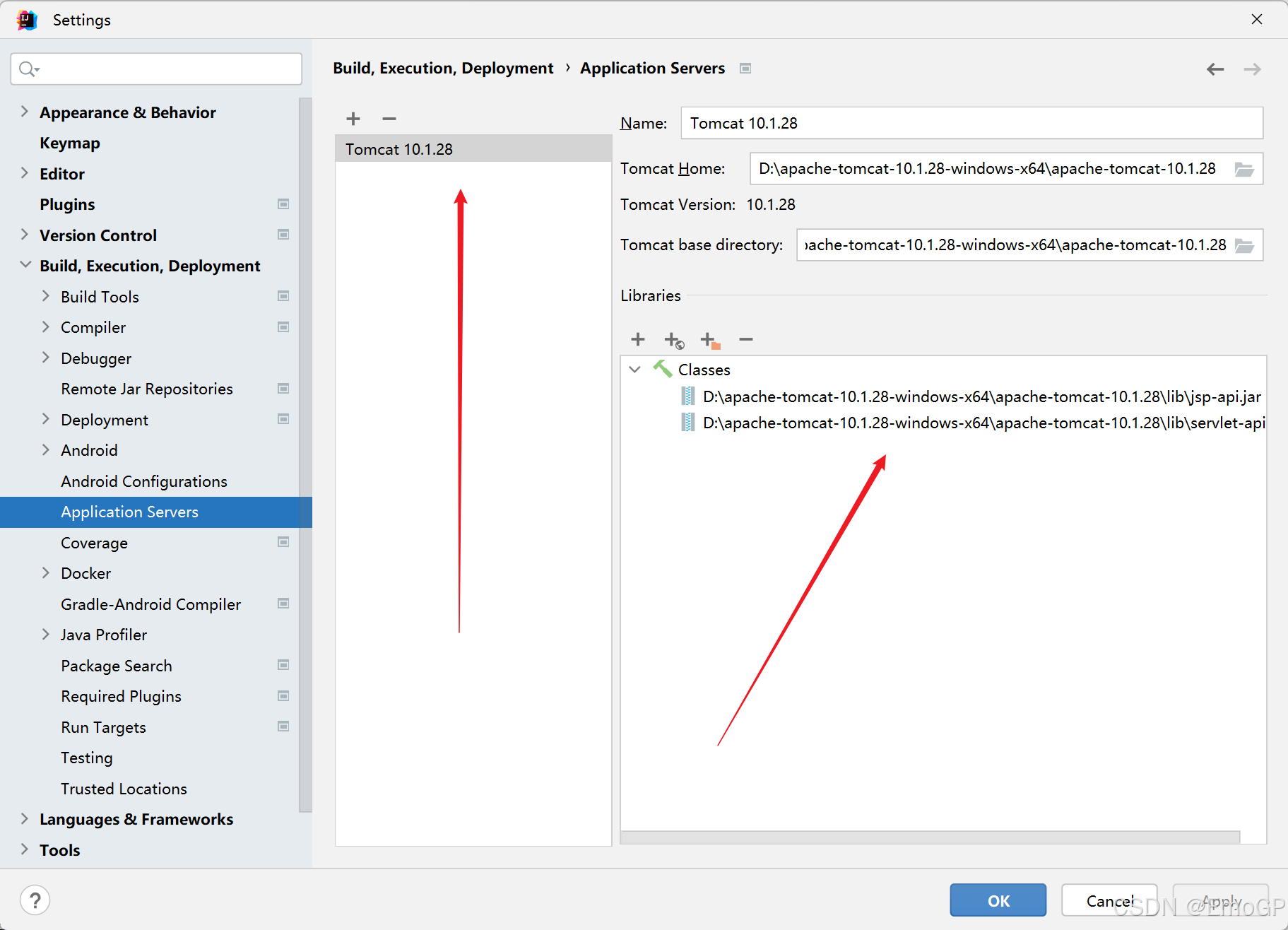Image resolution: width=1288 pixels, height=930 pixels.
Task: Expand Docker node
Action: pyautogui.click(x=46, y=573)
